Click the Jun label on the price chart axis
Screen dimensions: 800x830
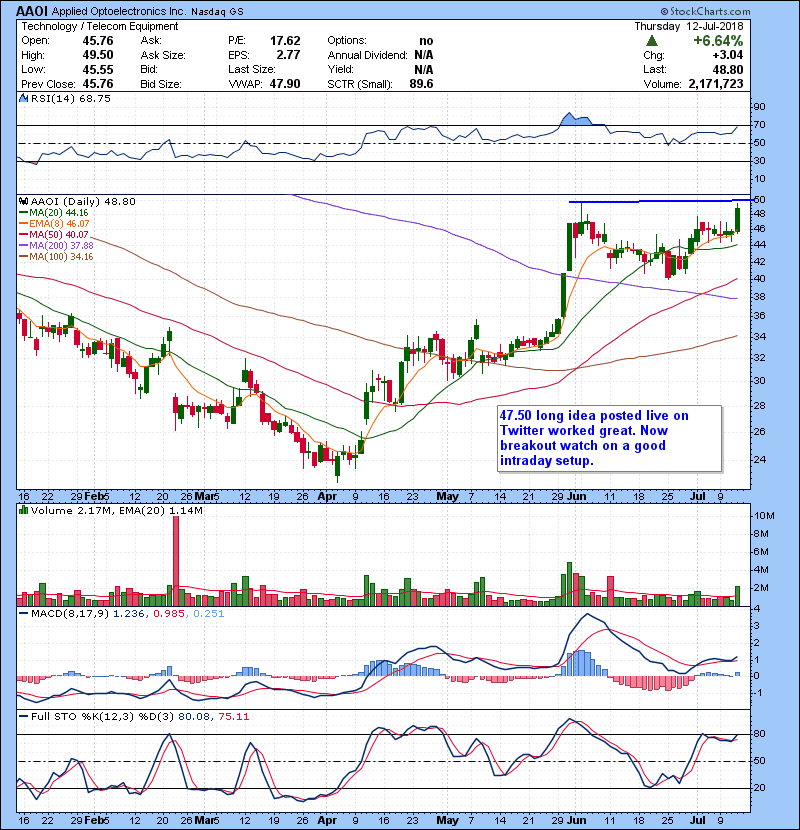pos(577,497)
